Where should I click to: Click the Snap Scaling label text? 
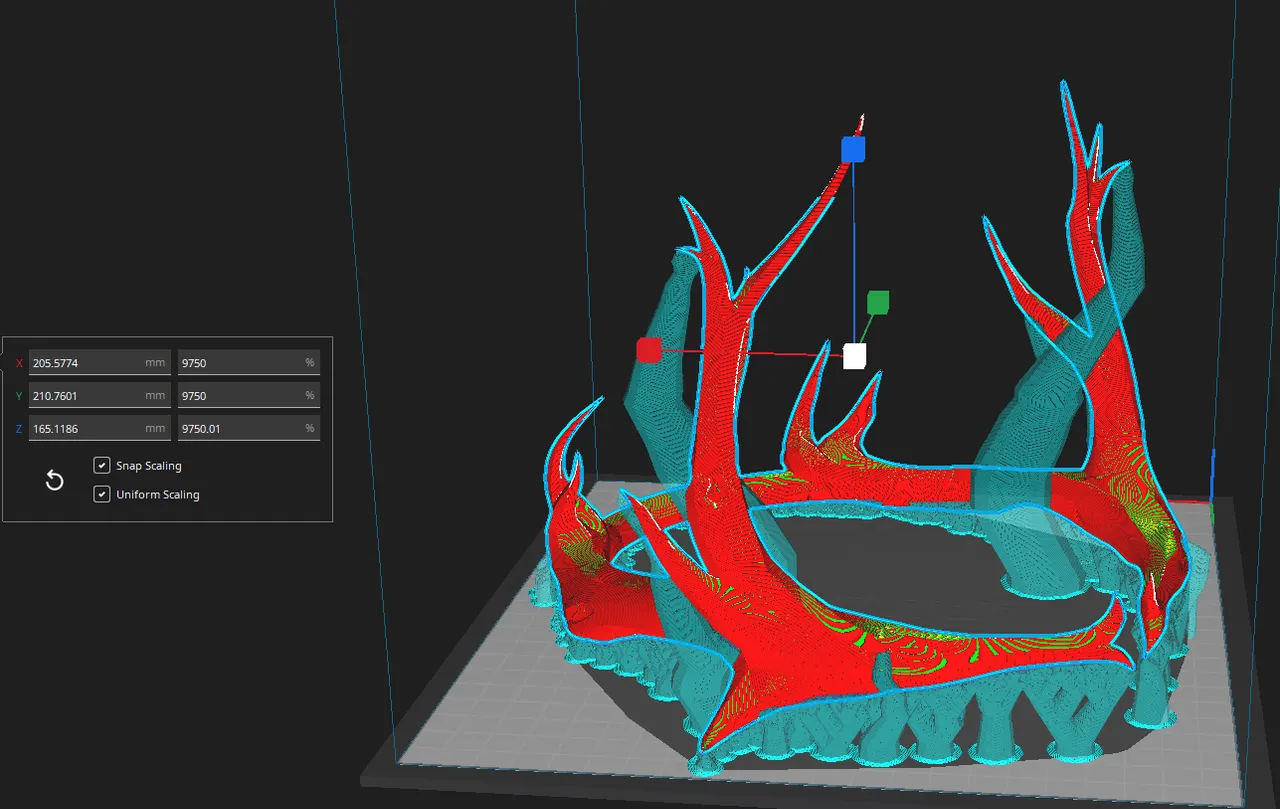point(149,466)
